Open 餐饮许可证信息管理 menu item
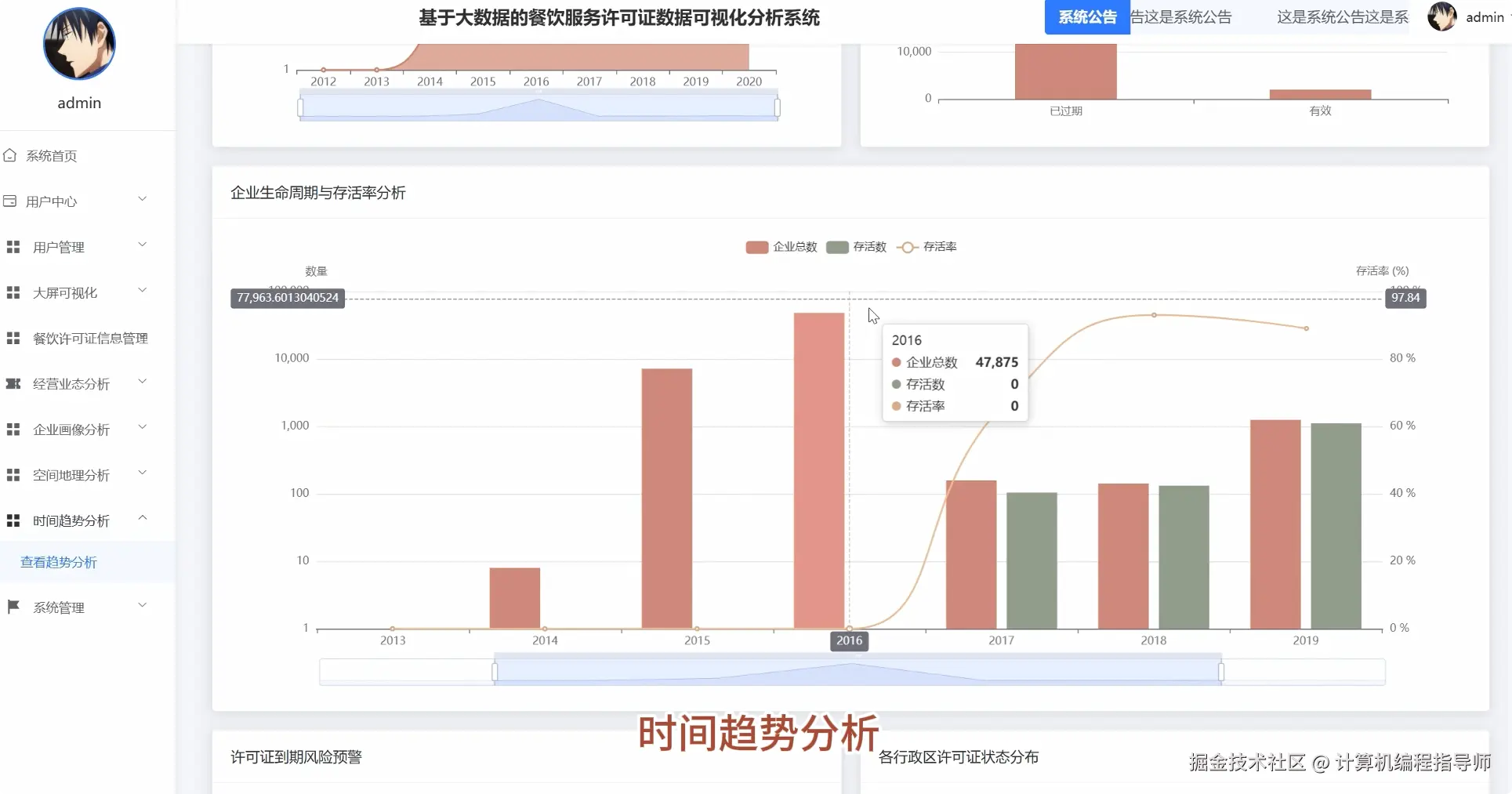 pos(87,338)
